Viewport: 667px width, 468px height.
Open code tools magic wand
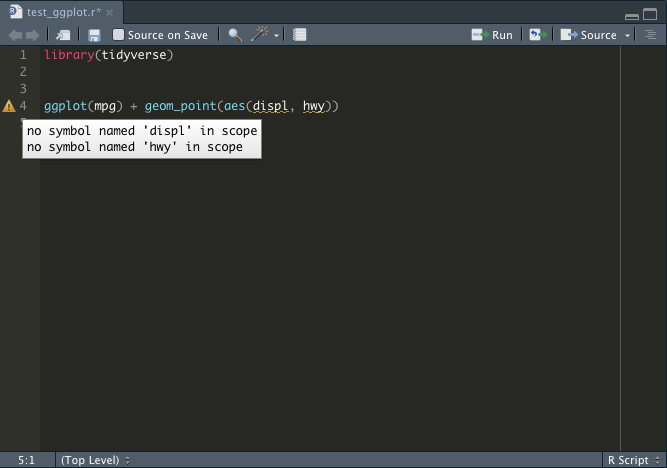259,34
